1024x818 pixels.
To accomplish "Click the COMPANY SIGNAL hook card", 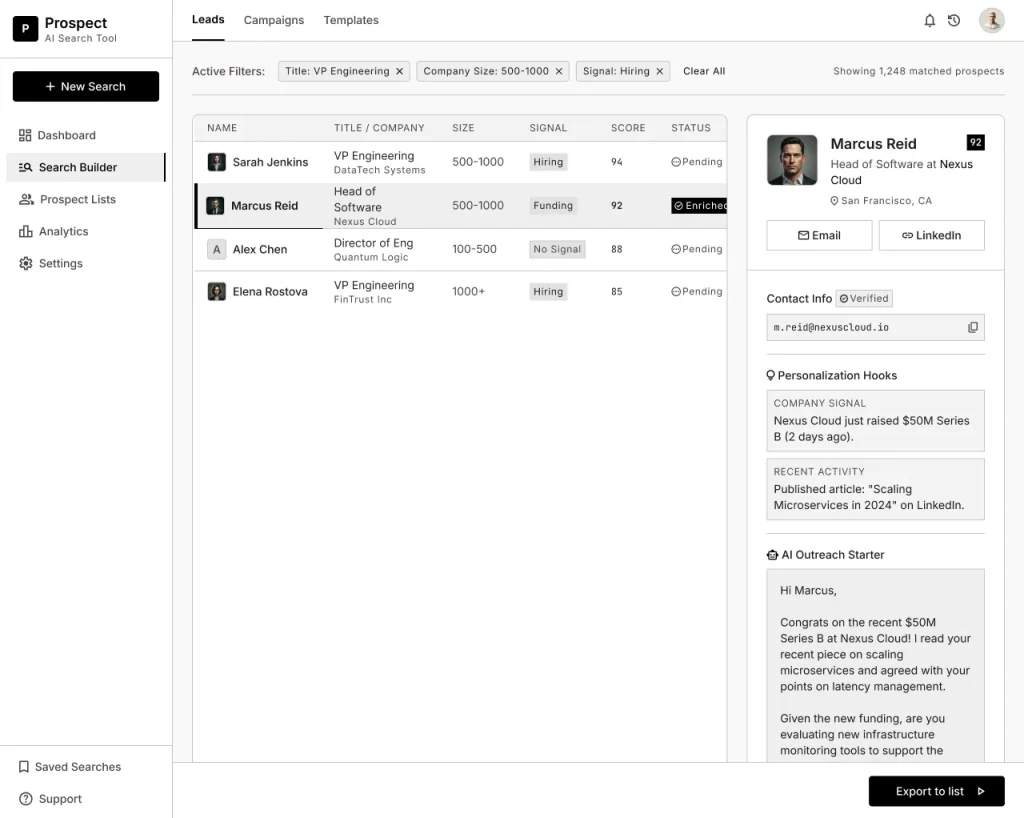I will [x=875, y=420].
